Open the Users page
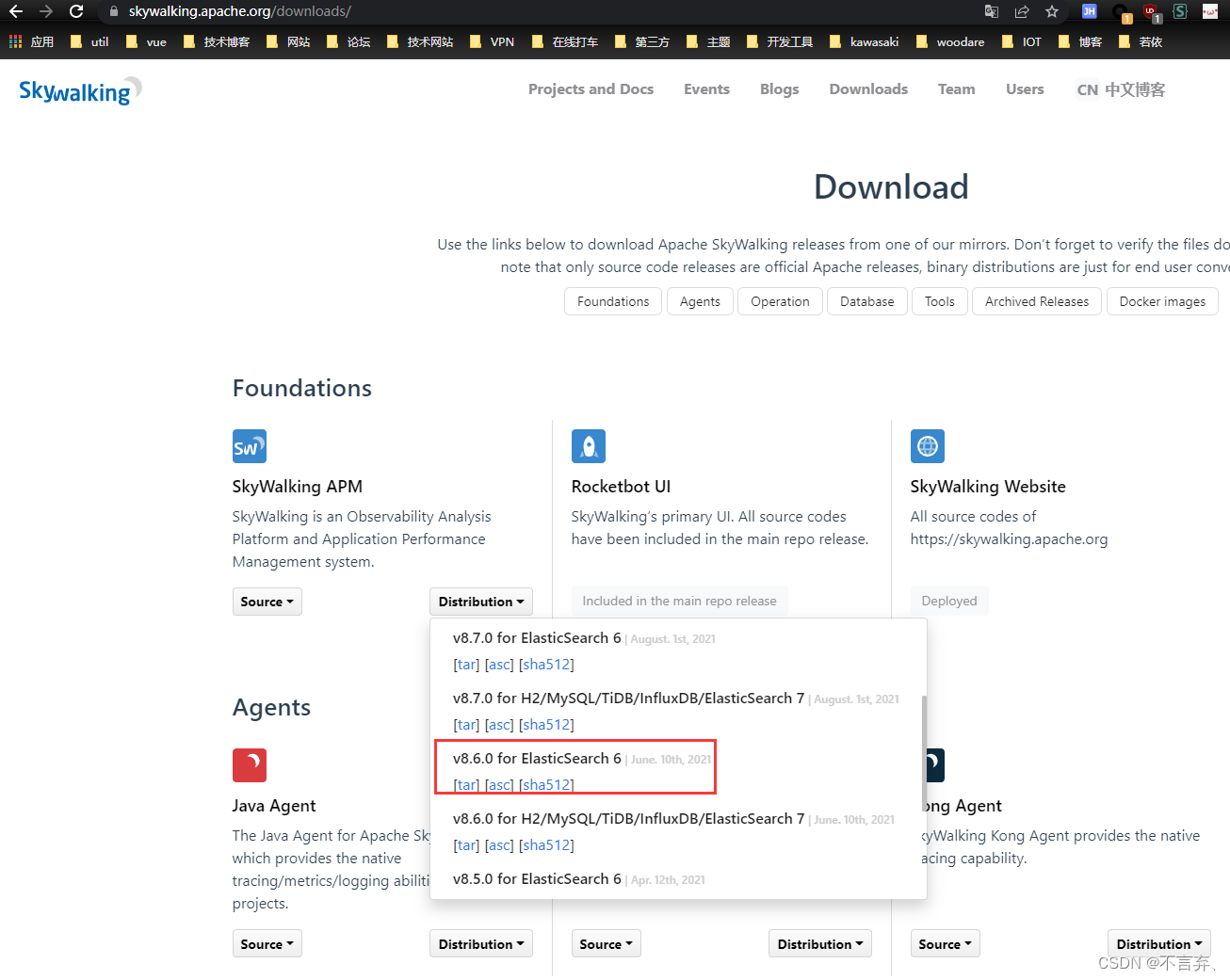The width and height of the screenshot is (1230, 980). [x=1025, y=89]
